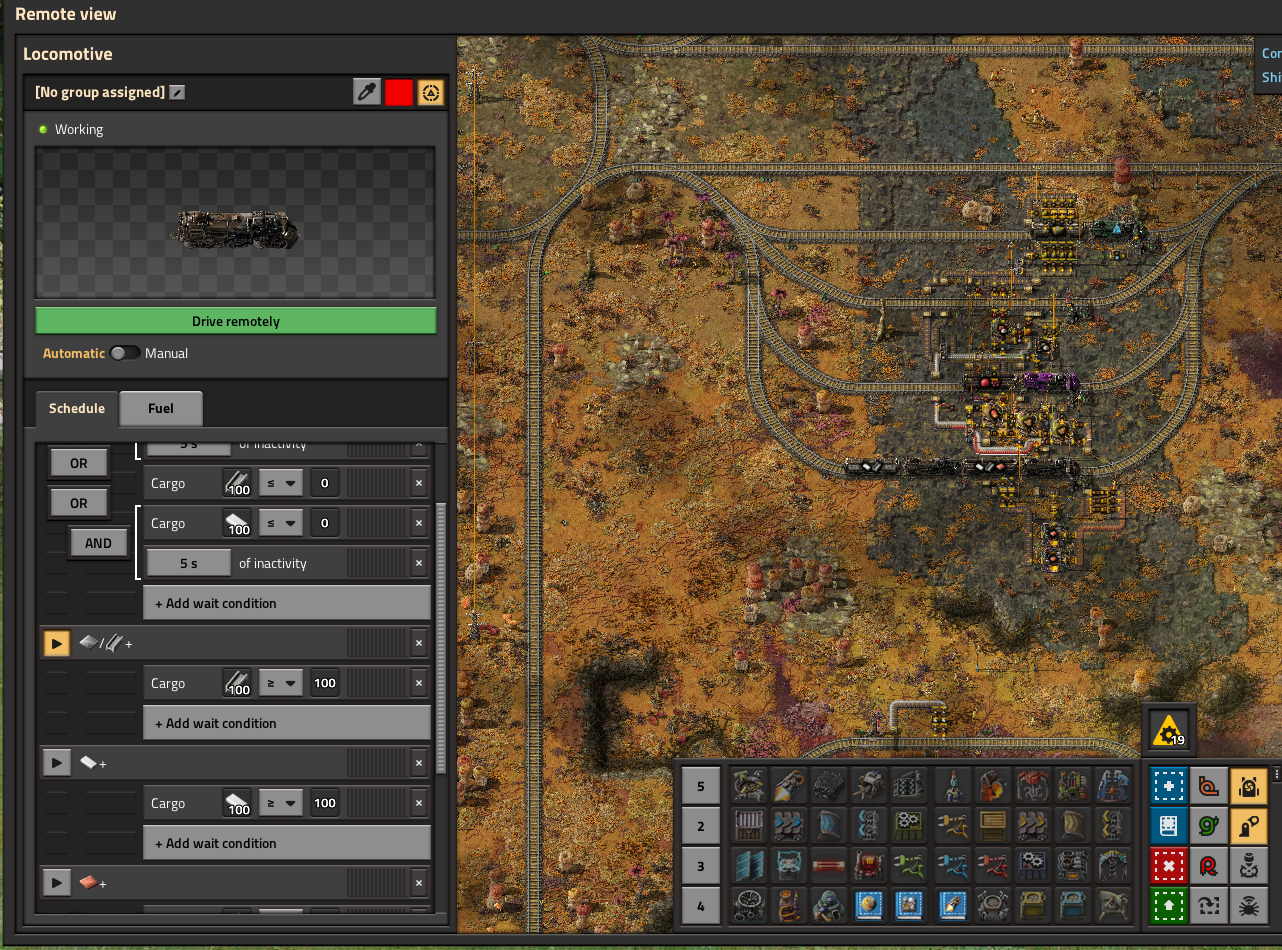This screenshot has width=1282, height=950.
Task: Toggle personal roboport shortcut
Action: click(x=1249, y=786)
